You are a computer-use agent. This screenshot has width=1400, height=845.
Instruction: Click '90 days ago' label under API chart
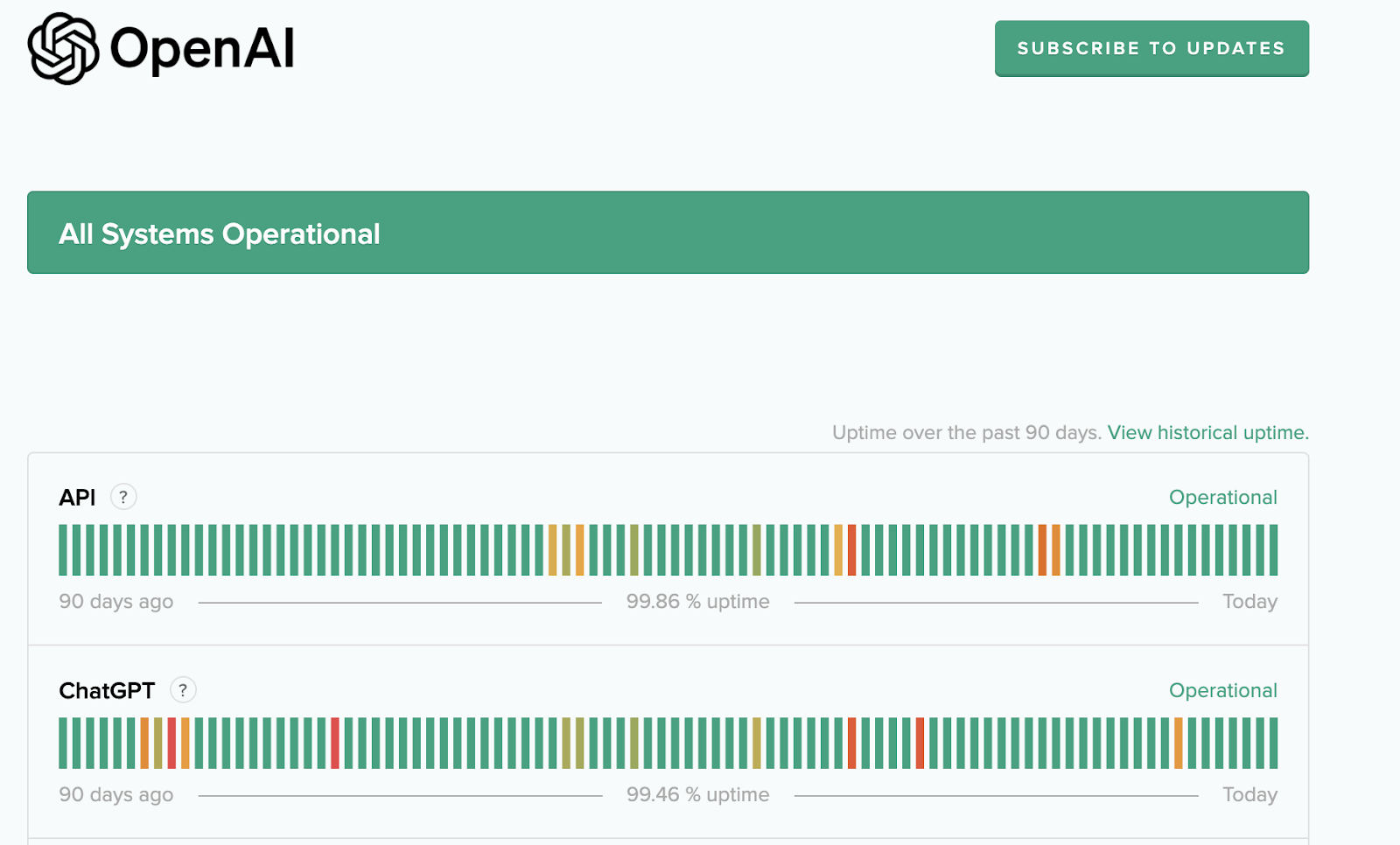(x=116, y=602)
